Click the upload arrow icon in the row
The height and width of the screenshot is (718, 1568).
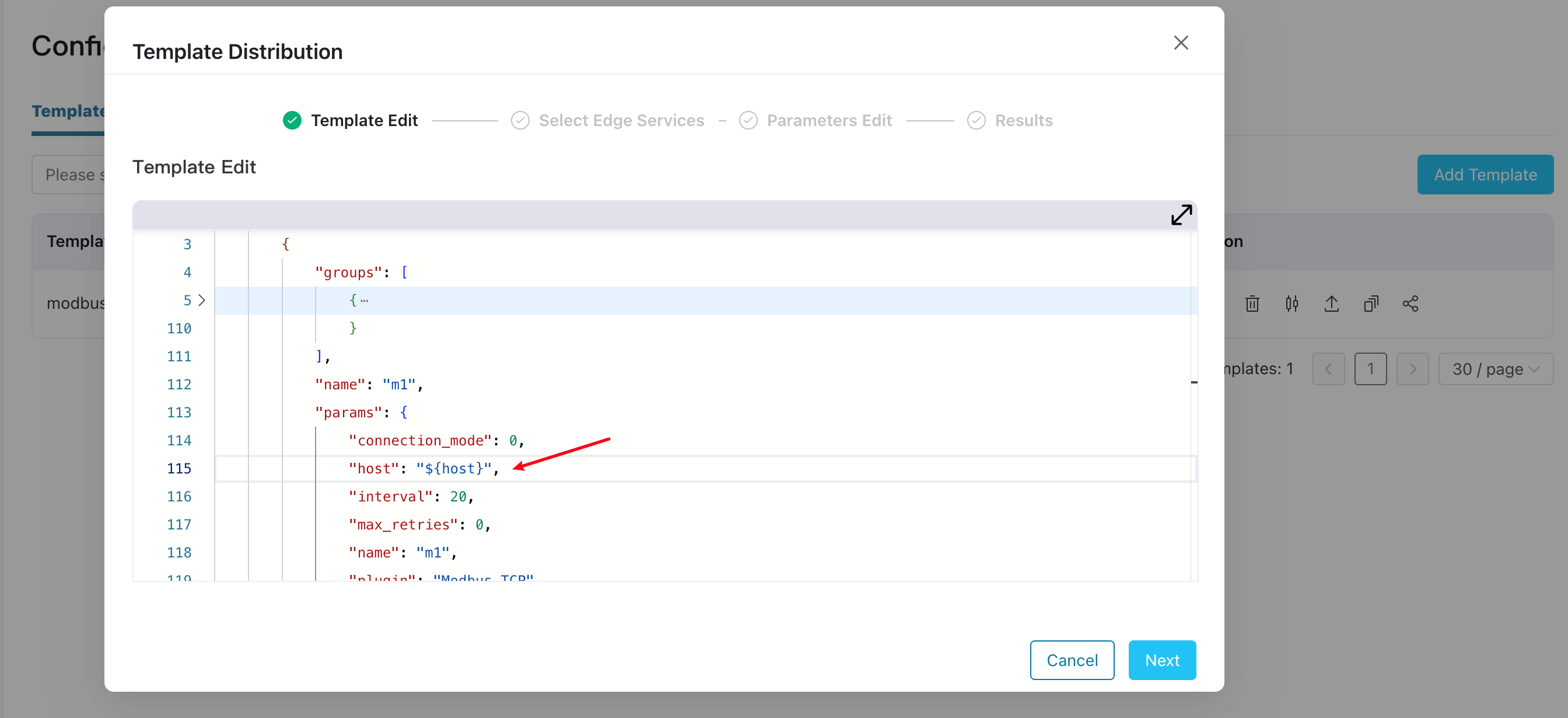point(1331,304)
